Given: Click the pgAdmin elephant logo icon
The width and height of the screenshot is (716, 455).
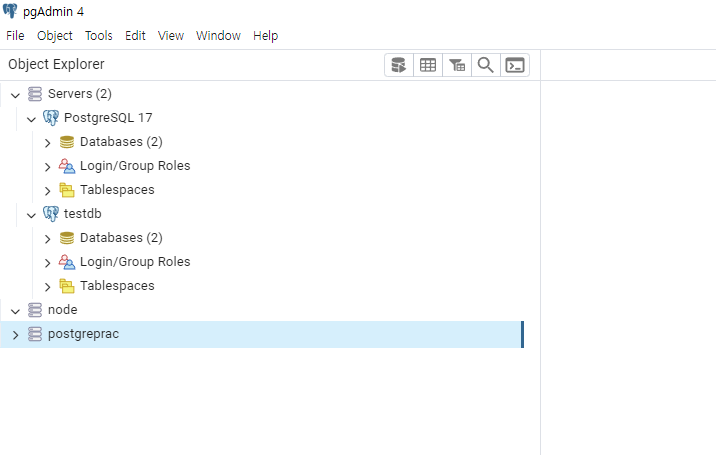Looking at the screenshot, I should coord(10,11).
